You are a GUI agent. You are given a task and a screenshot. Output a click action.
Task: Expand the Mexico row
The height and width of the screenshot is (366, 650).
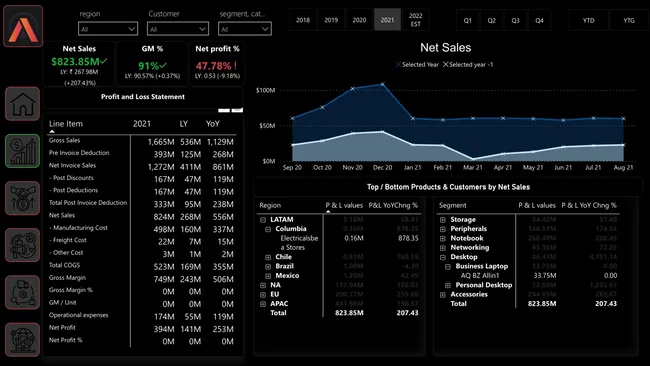pyautogui.click(x=268, y=276)
